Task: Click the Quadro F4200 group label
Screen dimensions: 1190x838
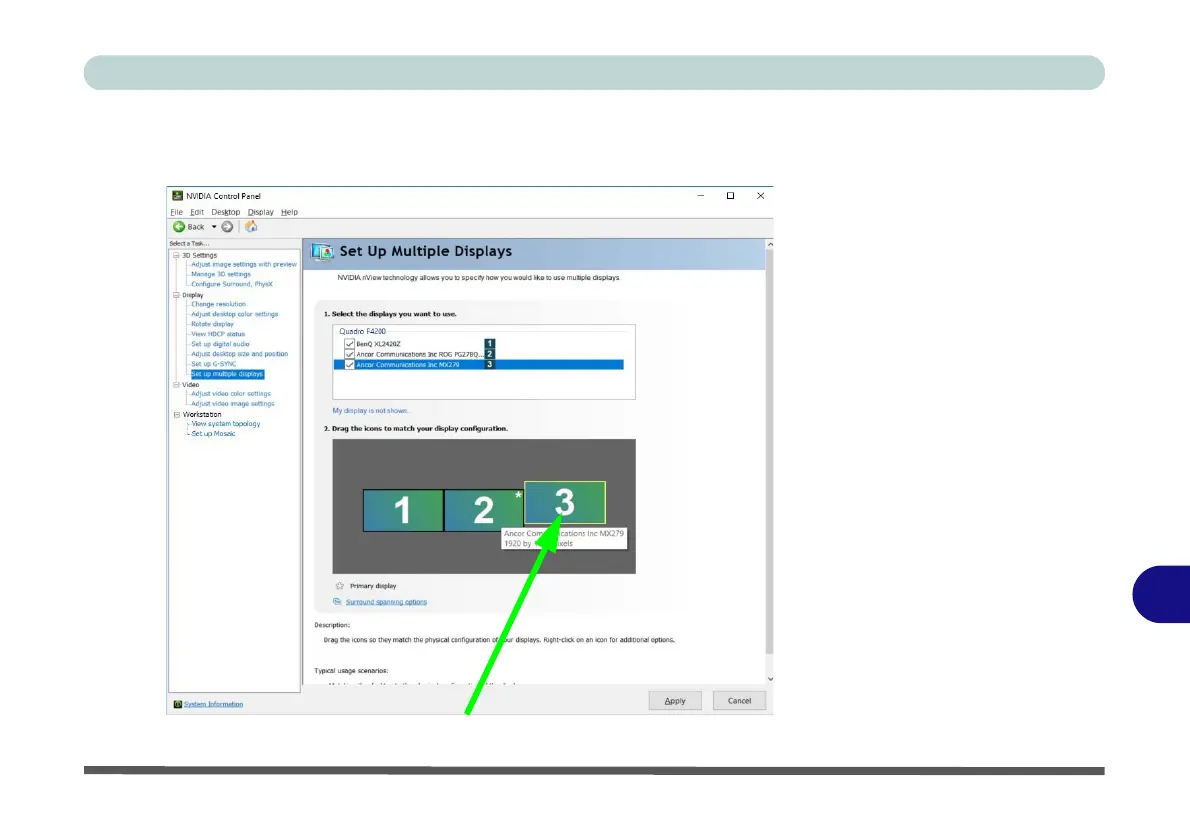Action: click(362, 332)
